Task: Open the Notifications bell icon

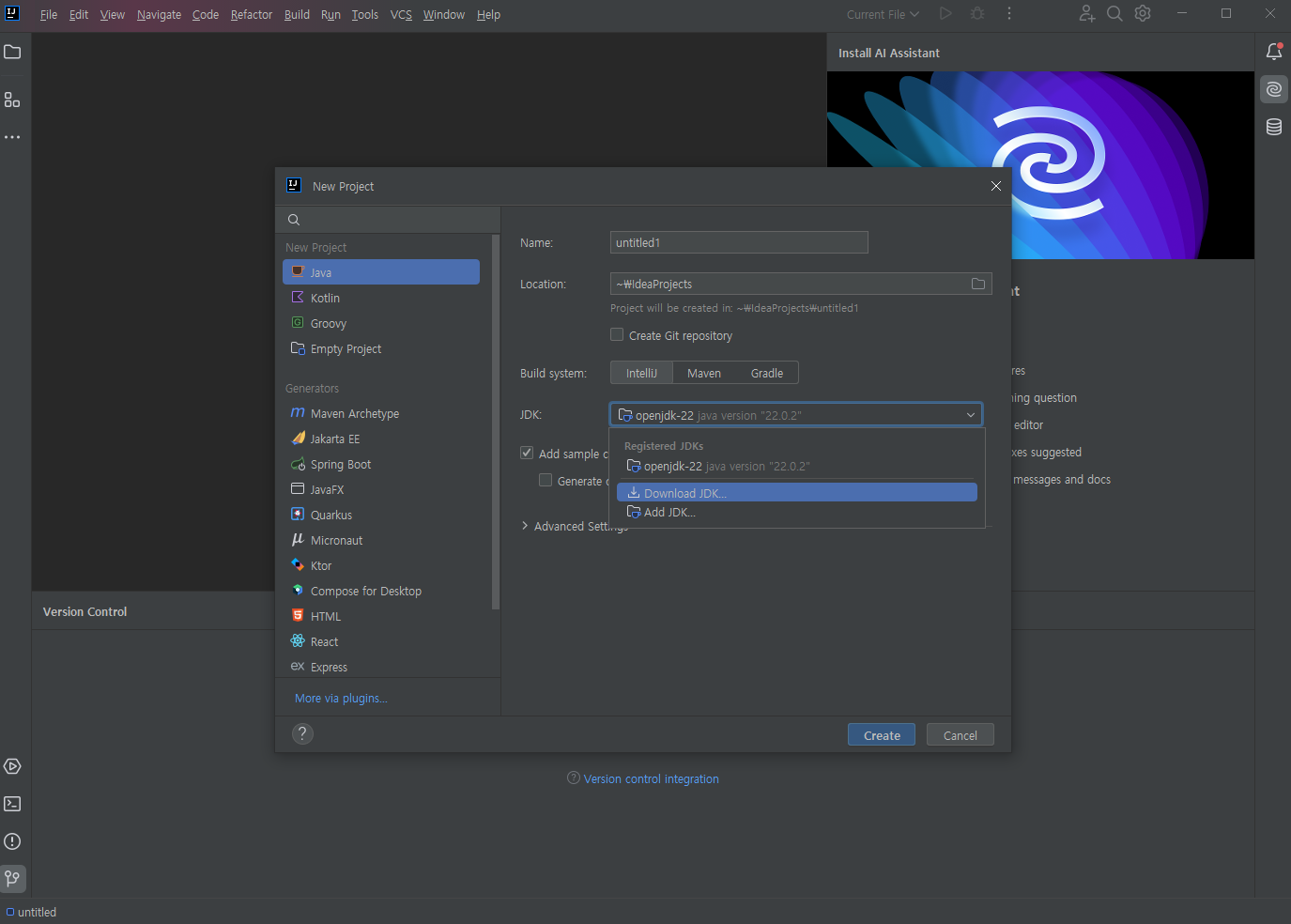Action: [x=1274, y=52]
